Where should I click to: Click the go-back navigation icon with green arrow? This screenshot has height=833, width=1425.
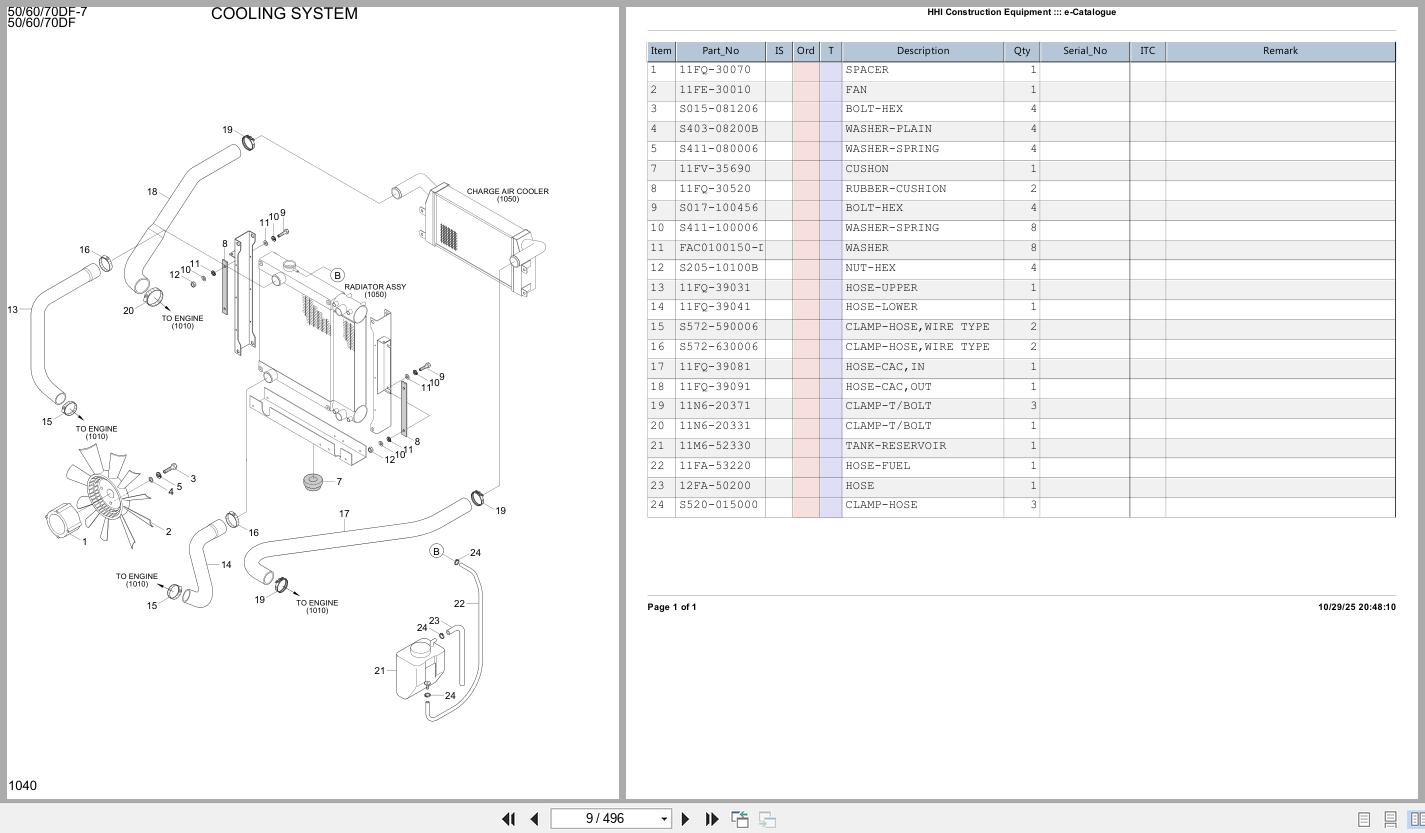coord(740,819)
